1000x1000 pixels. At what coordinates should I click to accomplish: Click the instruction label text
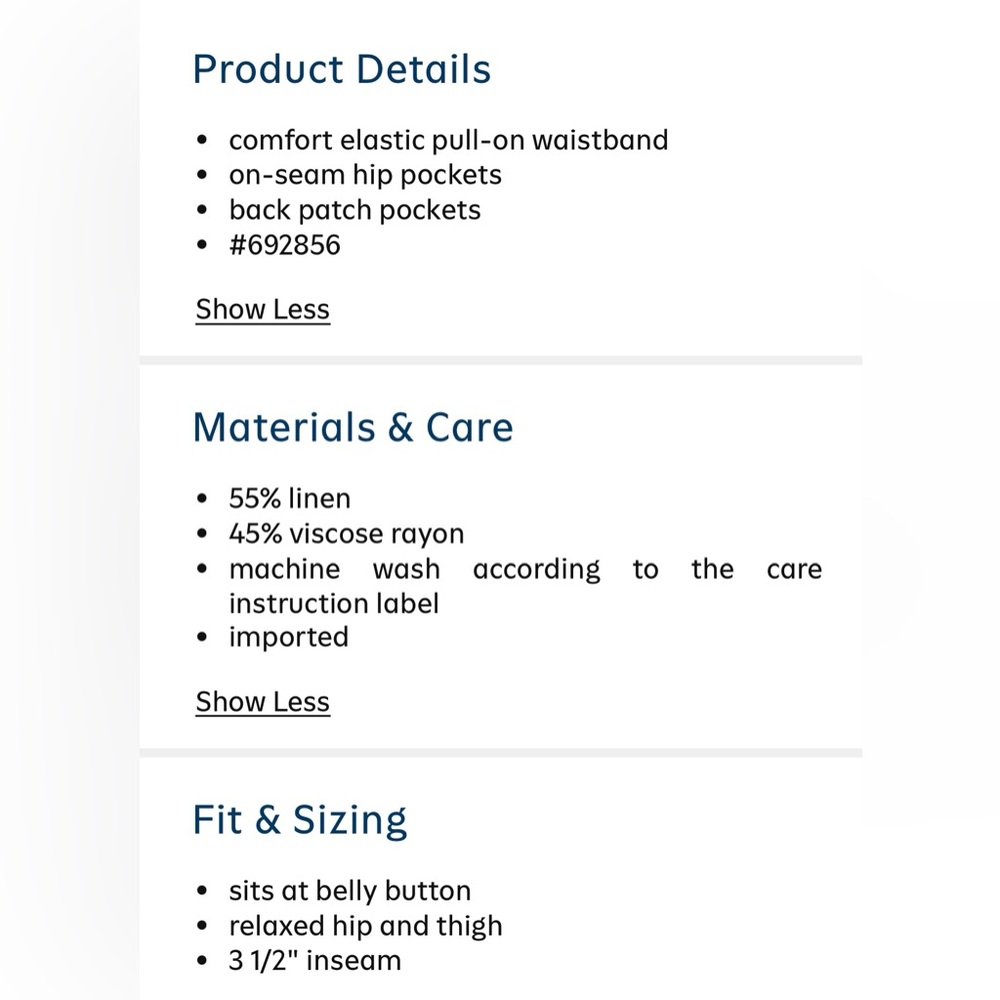point(334,603)
